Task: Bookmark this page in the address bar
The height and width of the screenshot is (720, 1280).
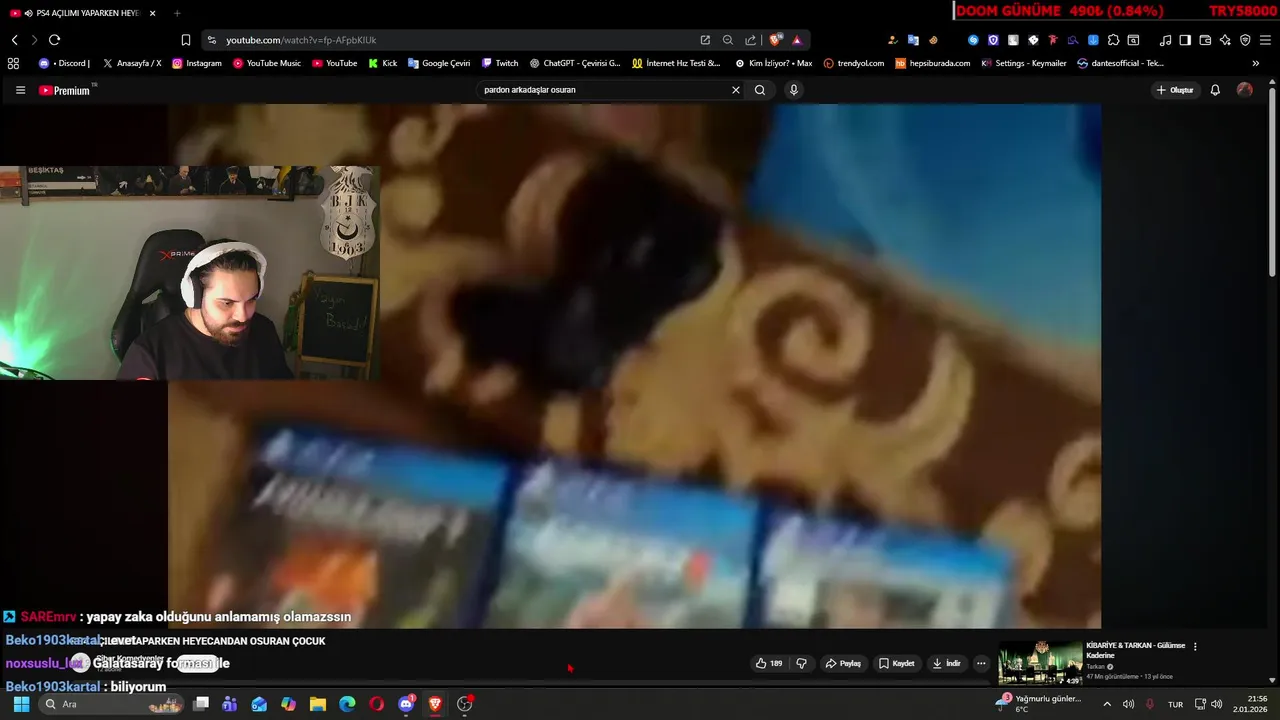Action: click(x=186, y=40)
